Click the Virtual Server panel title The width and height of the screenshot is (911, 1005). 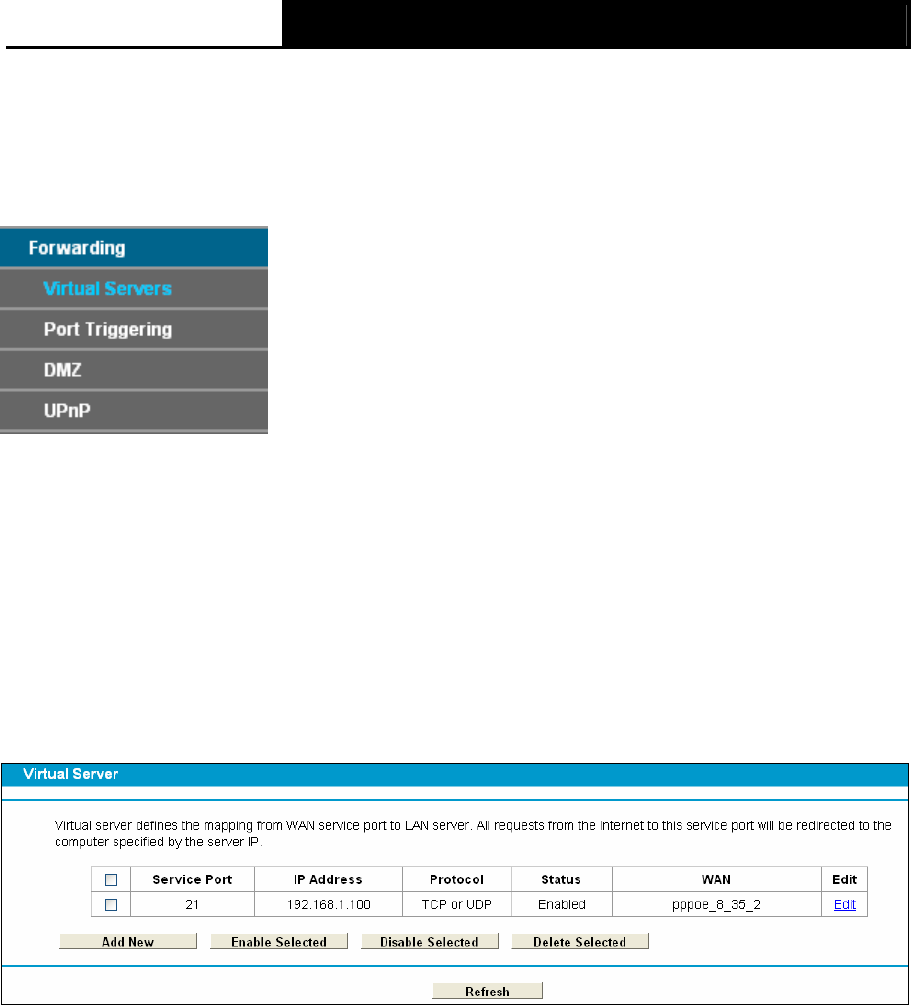[71, 774]
